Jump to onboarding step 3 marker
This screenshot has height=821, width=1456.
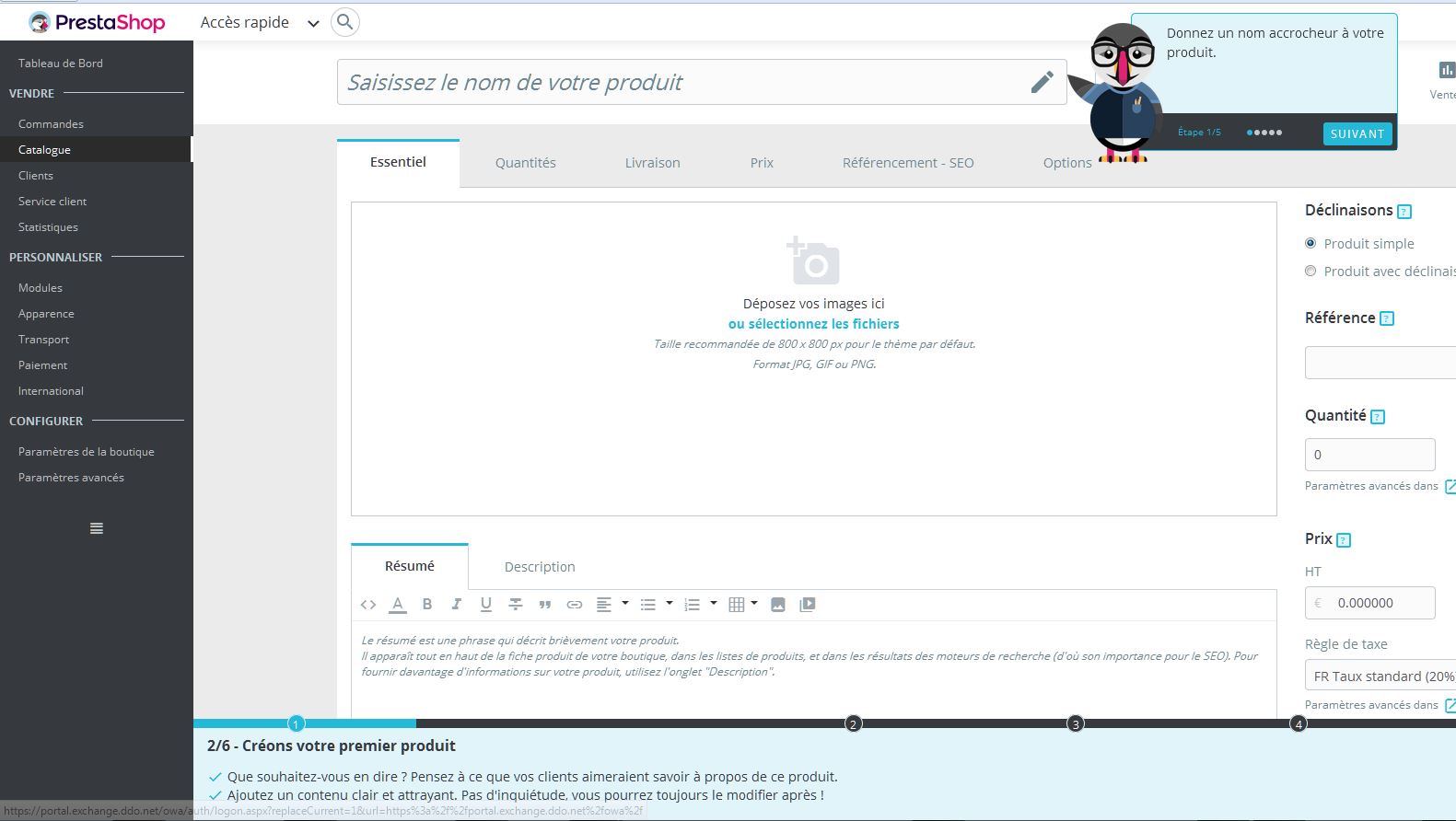1076,723
